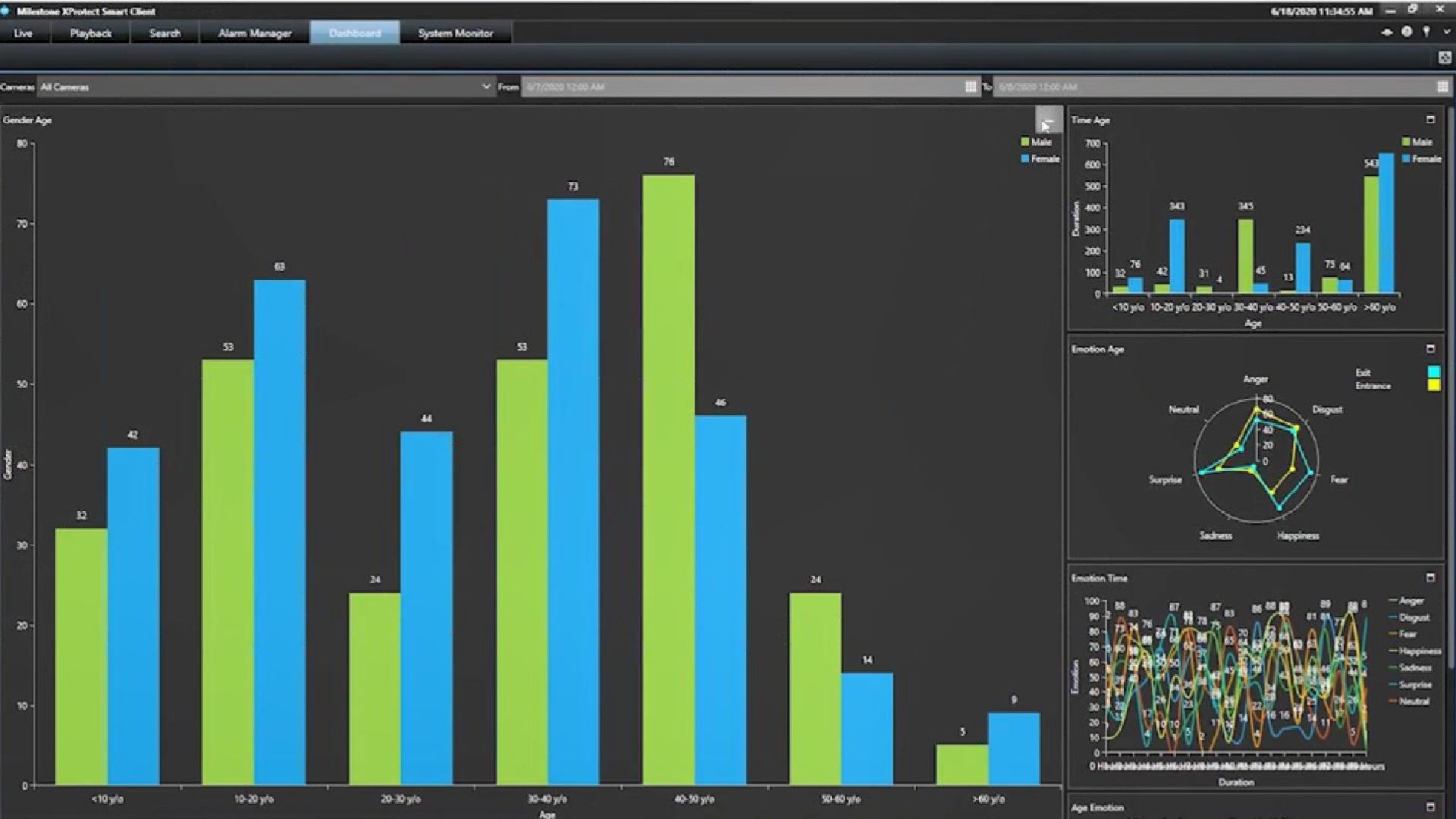
Task: Click the Fear legend entry in Emotion Time
Action: tap(1403, 634)
